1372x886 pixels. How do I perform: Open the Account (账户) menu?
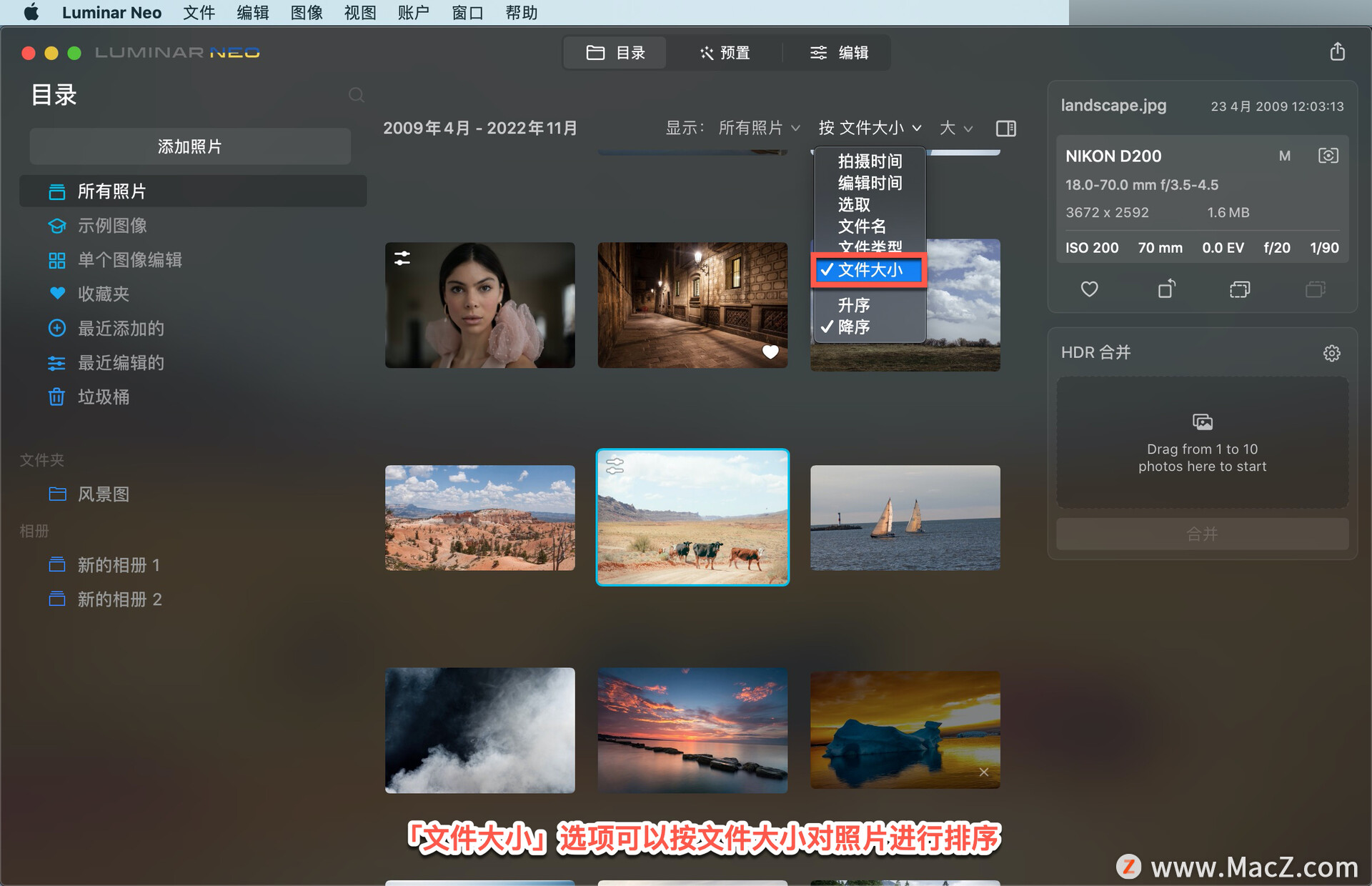414,13
